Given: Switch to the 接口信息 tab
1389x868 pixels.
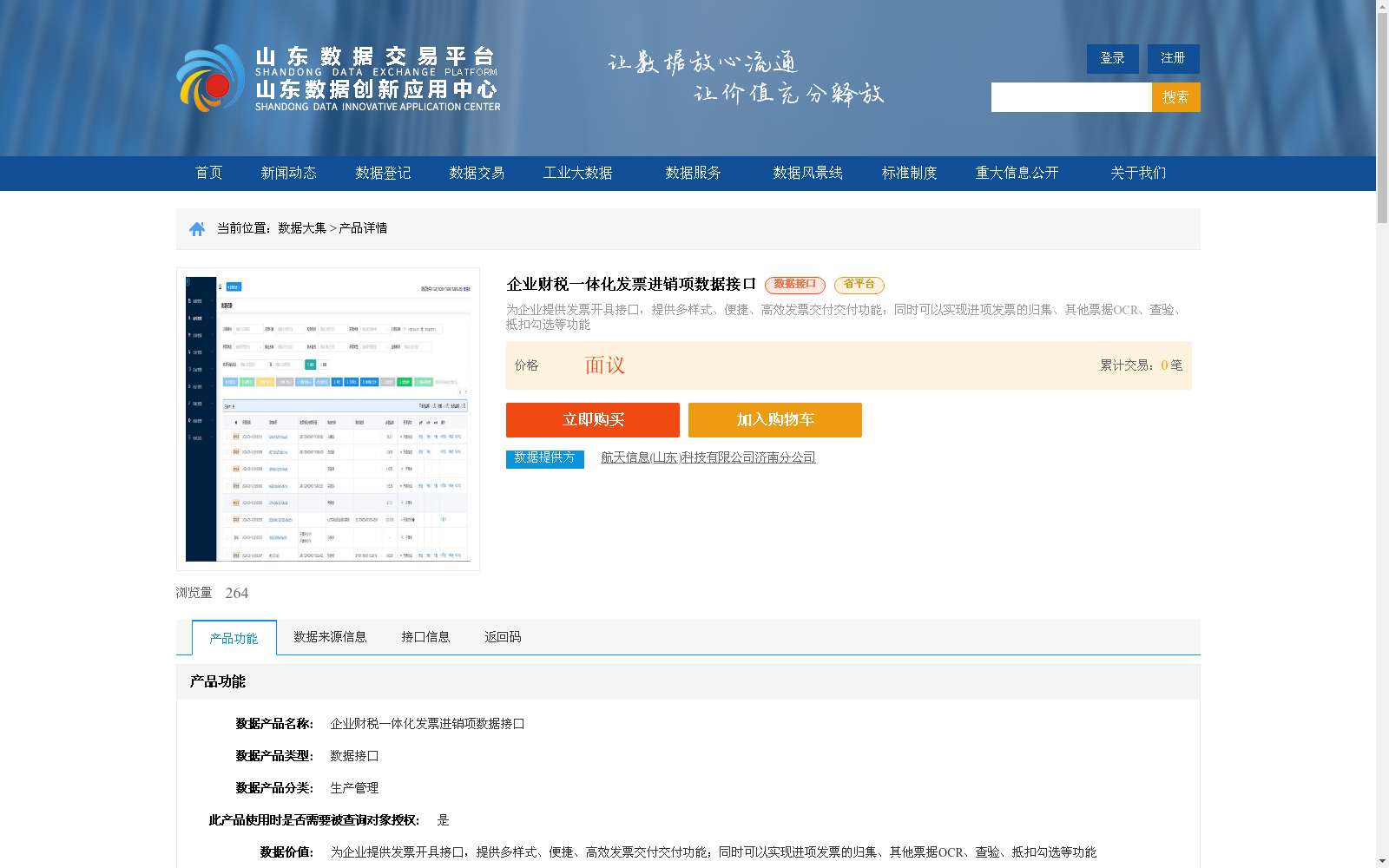Looking at the screenshot, I should coord(425,637).
